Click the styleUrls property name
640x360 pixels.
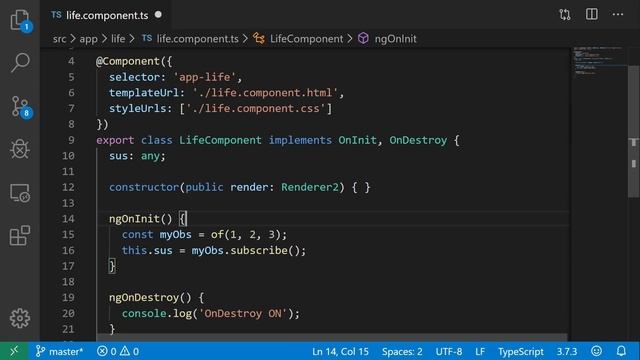point(138,109)
